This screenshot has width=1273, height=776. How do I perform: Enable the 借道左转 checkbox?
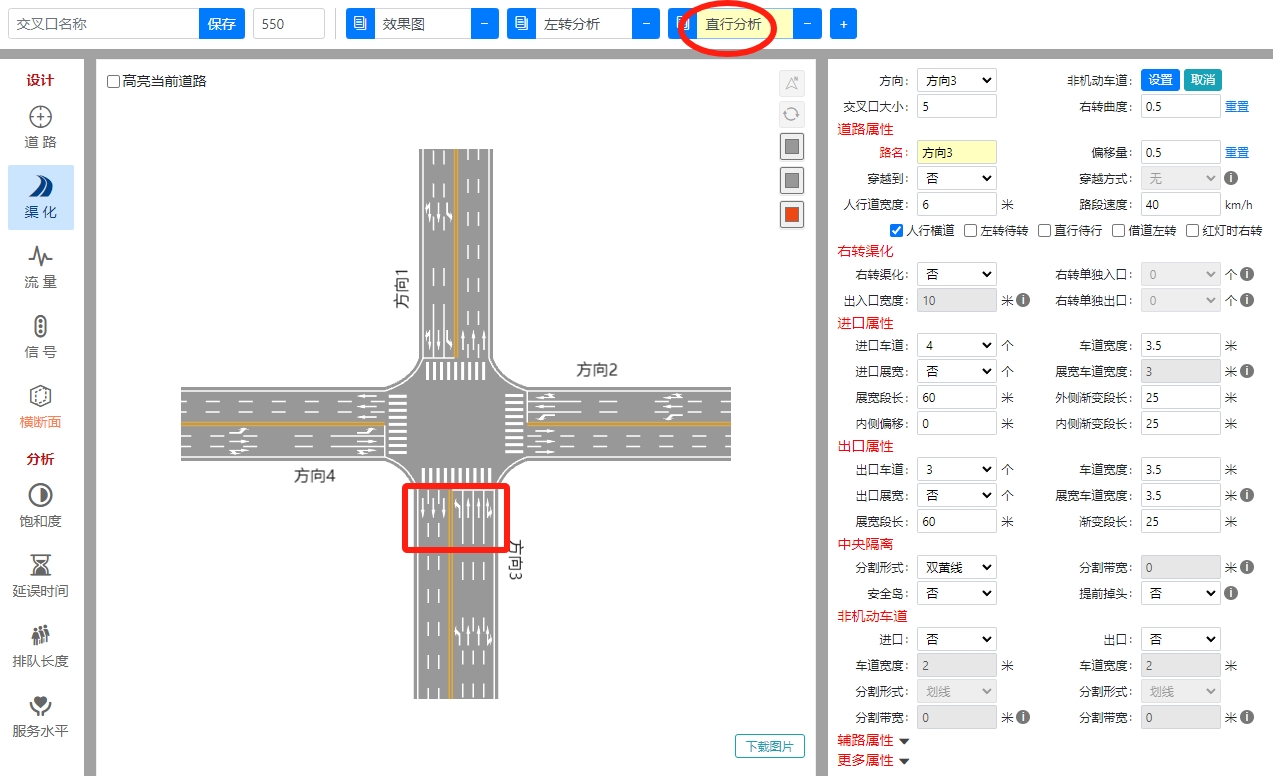1119,231
